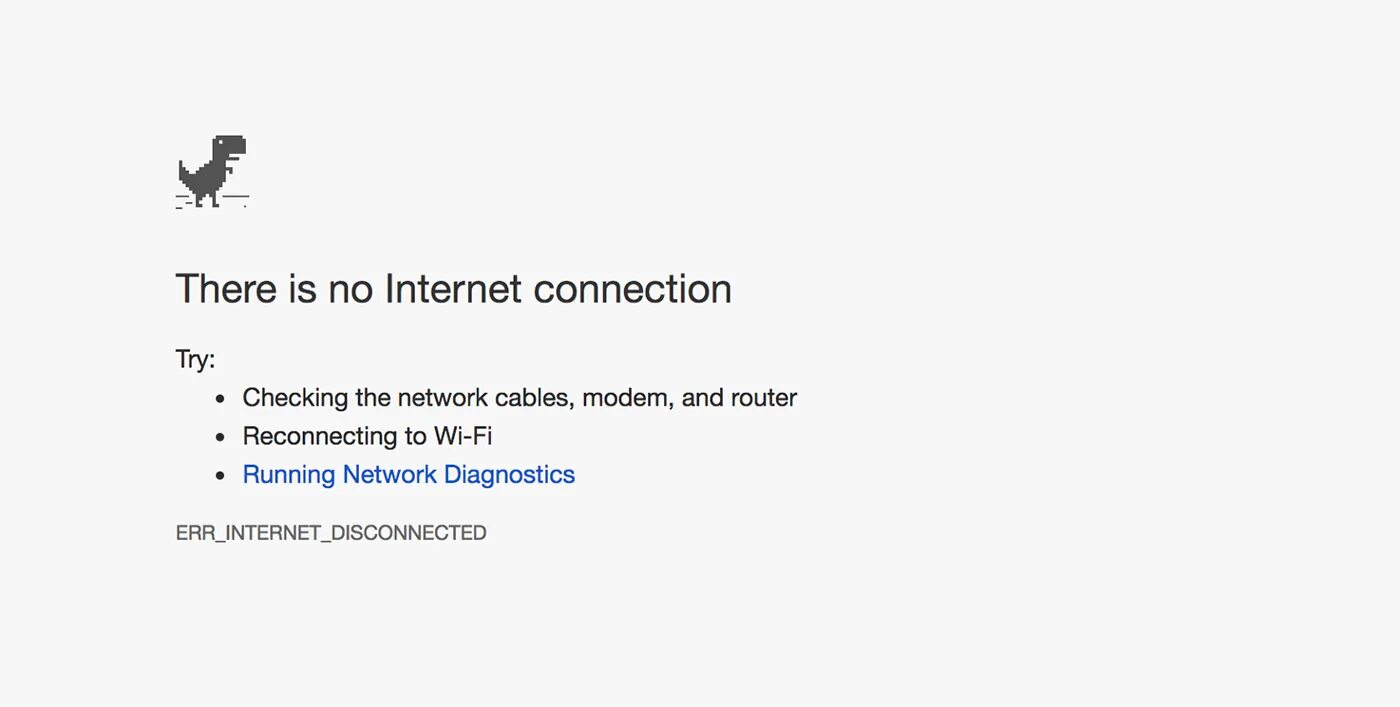The image size is (1400, 707).
Task: Click the bullet beside Checking the network cables
Action: coord(221,399)
